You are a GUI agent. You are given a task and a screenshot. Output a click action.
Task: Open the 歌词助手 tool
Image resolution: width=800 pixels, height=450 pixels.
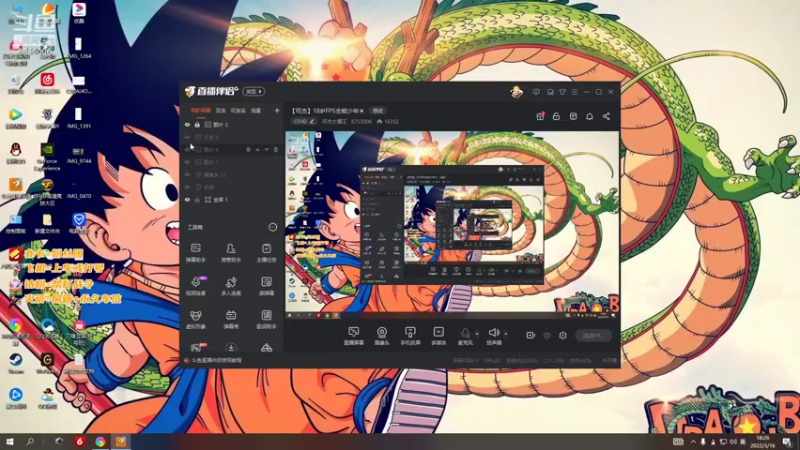point(266,320)
